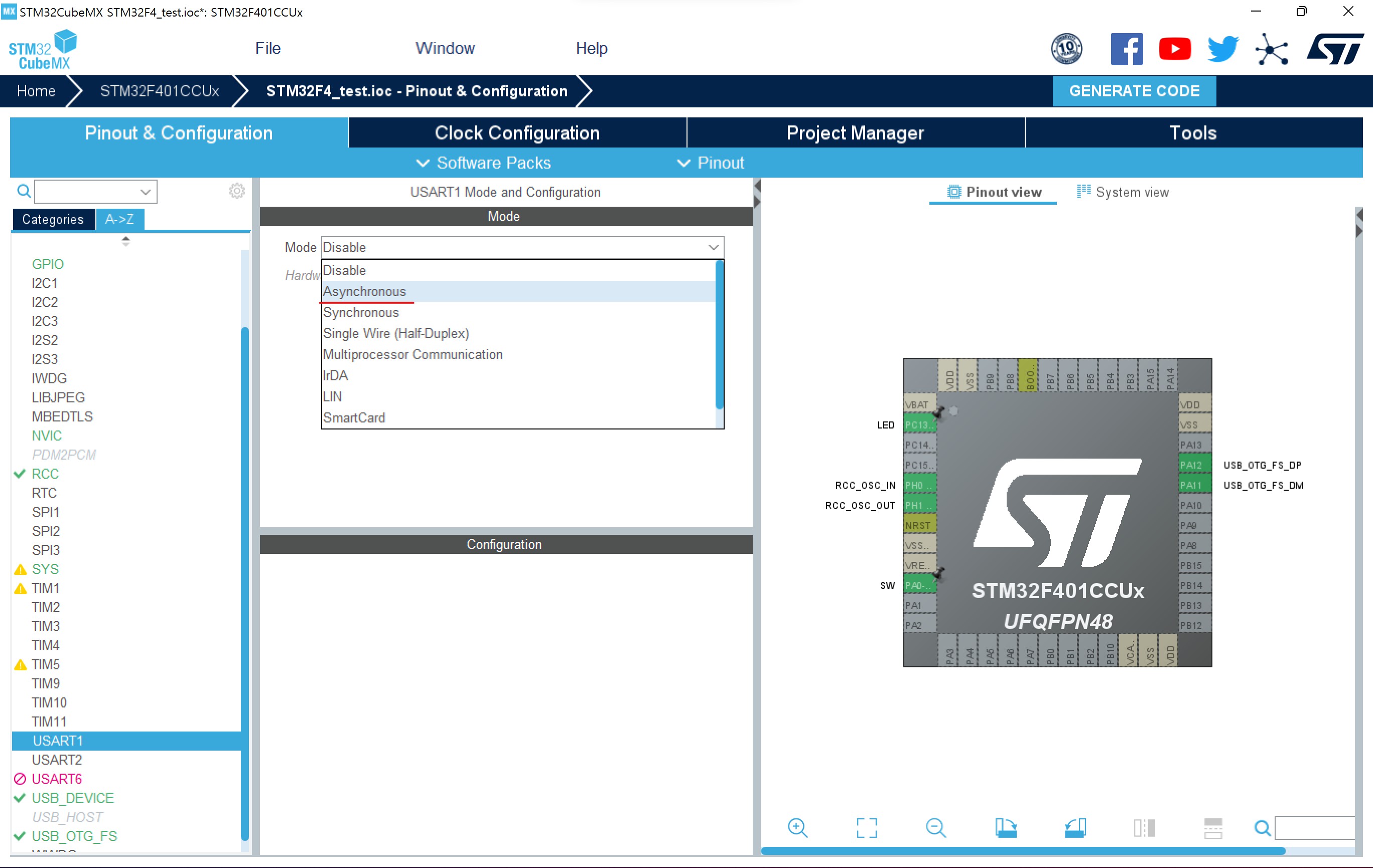Select Disable option in dropdown list
Screen dimensions: 1373x868
pyautogui.click(x=518, y=270)
